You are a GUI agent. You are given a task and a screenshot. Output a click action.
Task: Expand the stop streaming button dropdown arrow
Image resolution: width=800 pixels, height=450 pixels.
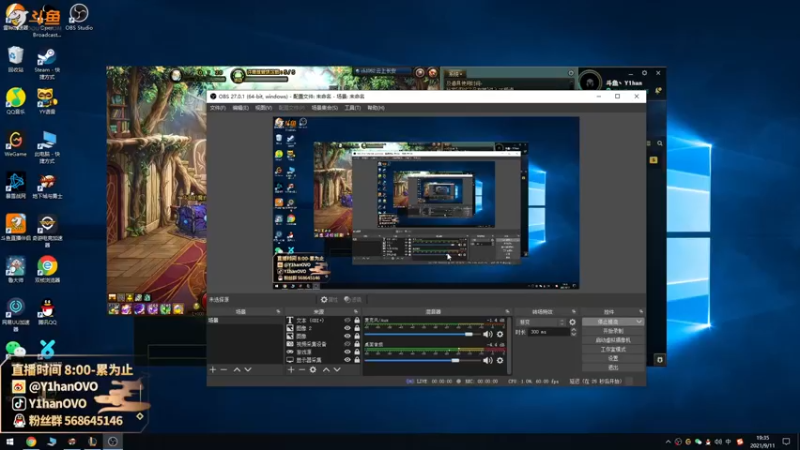pyautogui.click(x=639, y=321)
